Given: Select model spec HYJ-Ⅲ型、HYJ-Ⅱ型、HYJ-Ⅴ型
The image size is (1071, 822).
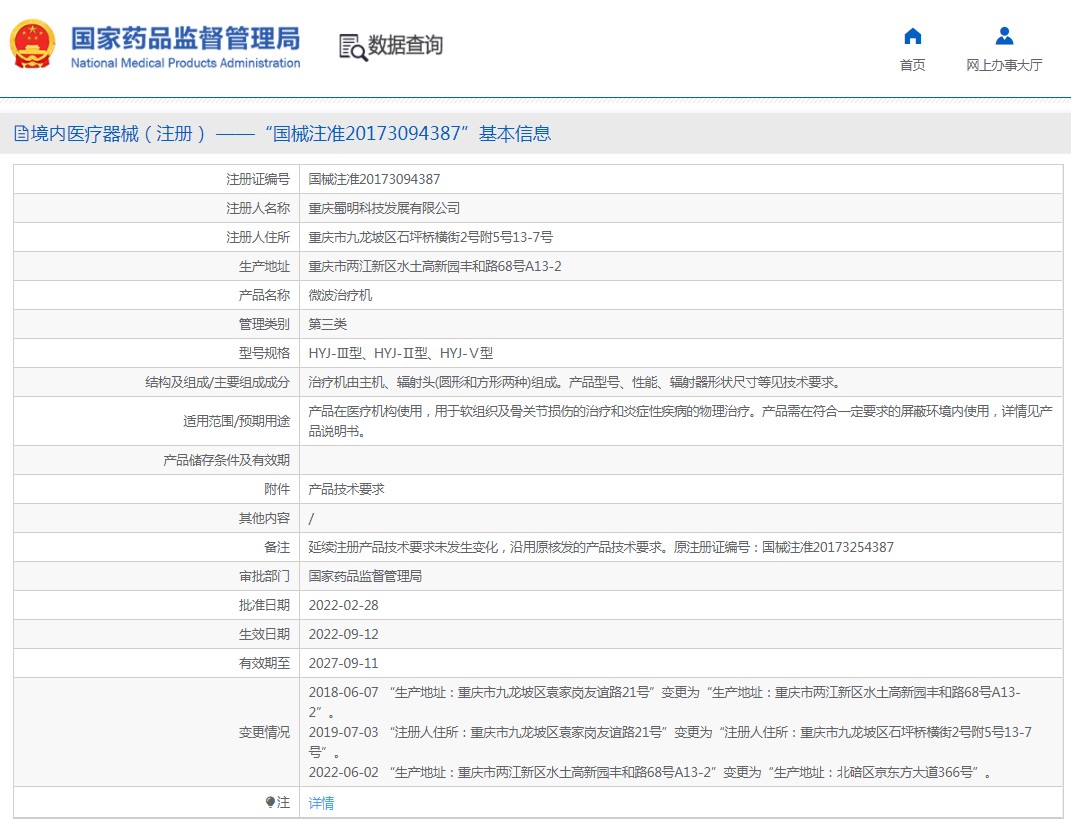Looking at the screenshot, I should 400,353.
